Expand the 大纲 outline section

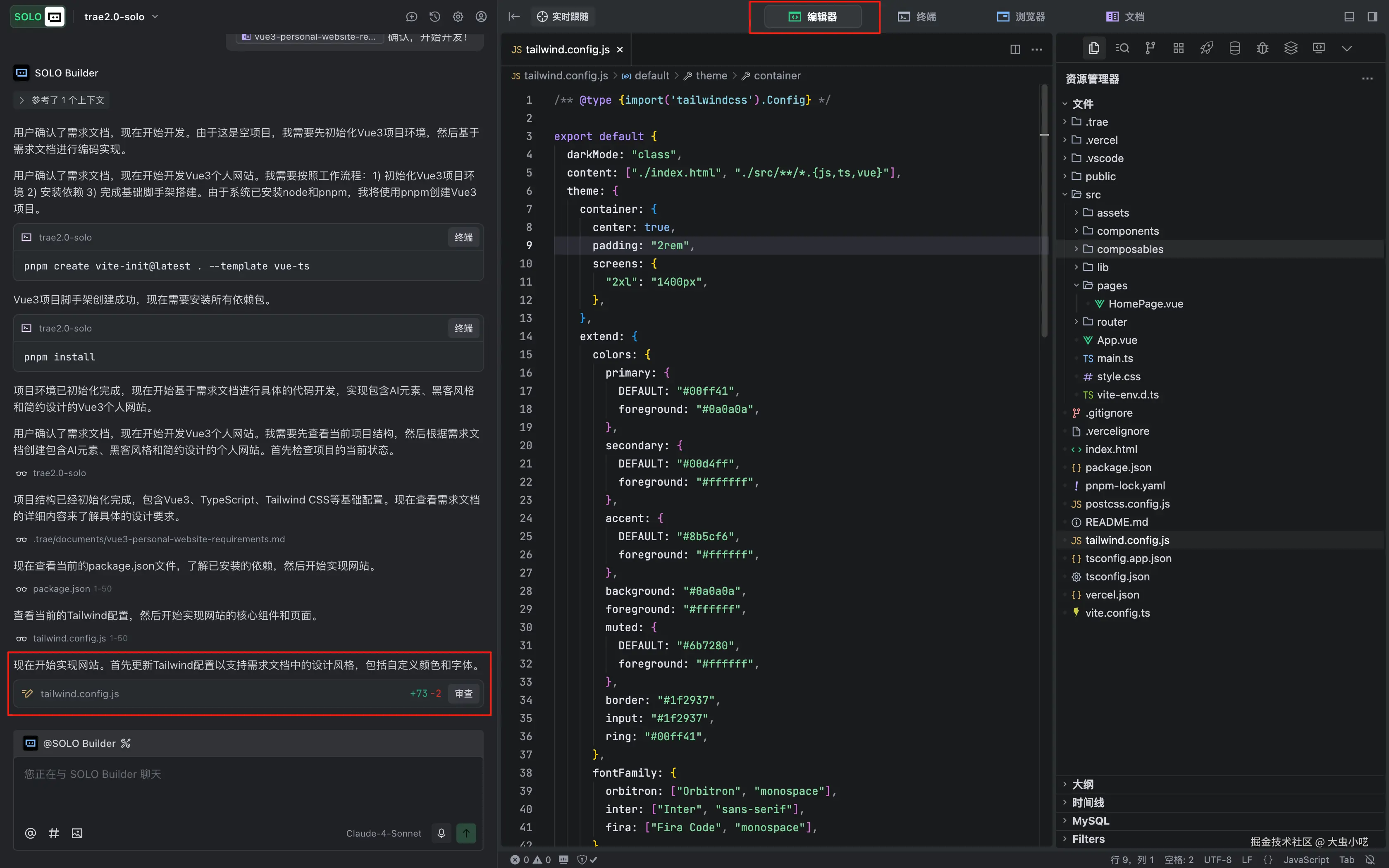[x=1083, y=784]
